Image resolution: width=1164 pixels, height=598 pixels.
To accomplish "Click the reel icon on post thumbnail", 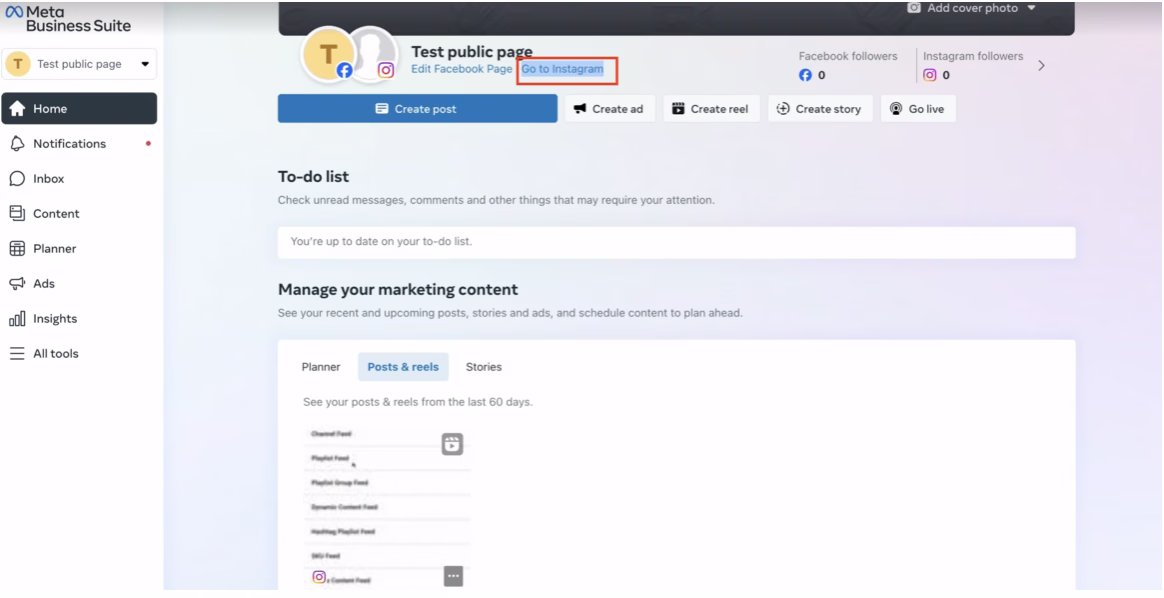I will pos(452,444).
